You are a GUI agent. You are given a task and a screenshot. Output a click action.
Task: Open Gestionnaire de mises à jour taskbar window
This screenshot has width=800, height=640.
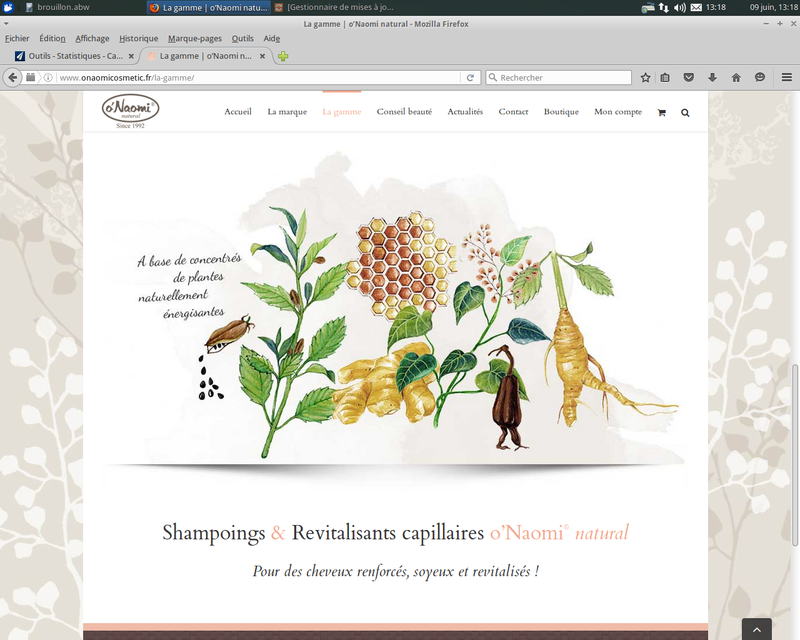[335, 7]
